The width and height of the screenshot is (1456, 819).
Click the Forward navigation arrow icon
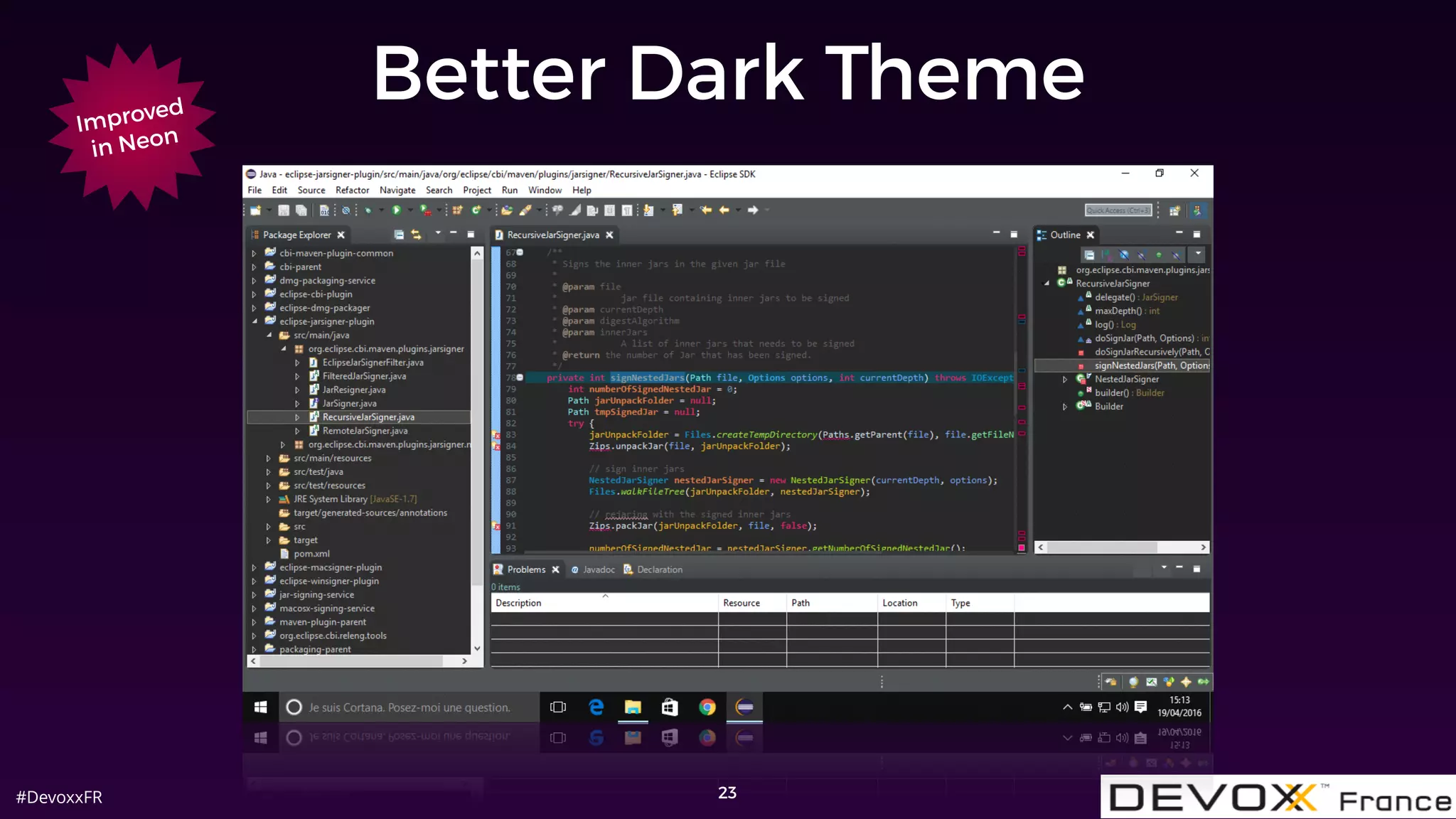pyautogui.click(x=753, y=210)
